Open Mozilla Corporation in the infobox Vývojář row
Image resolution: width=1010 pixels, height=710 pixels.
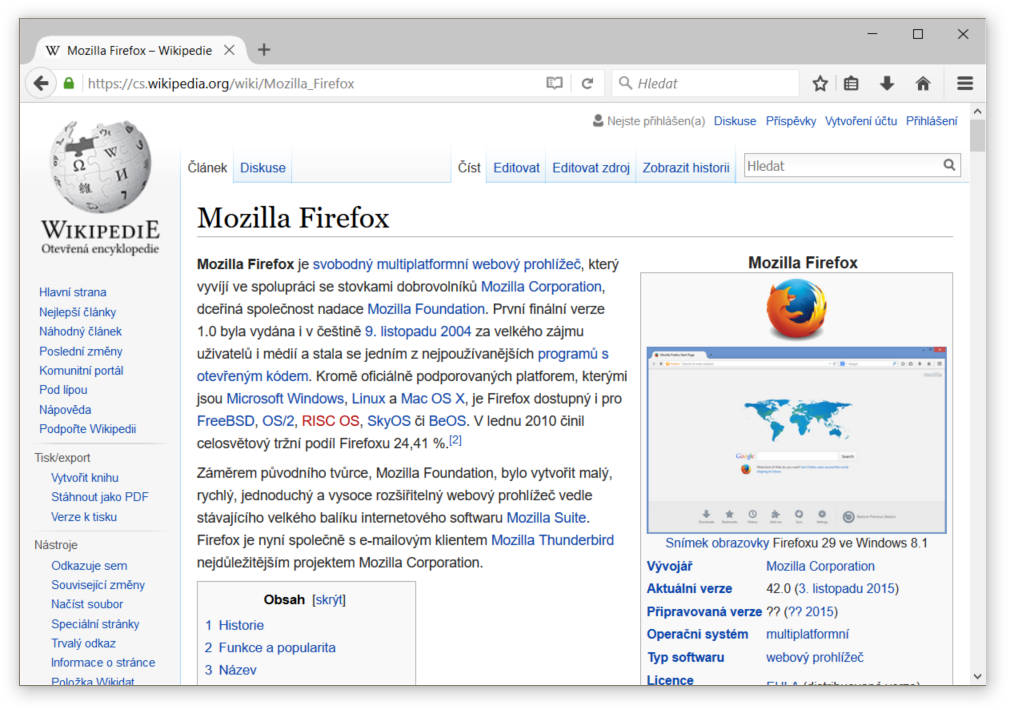tap(820, 566)
